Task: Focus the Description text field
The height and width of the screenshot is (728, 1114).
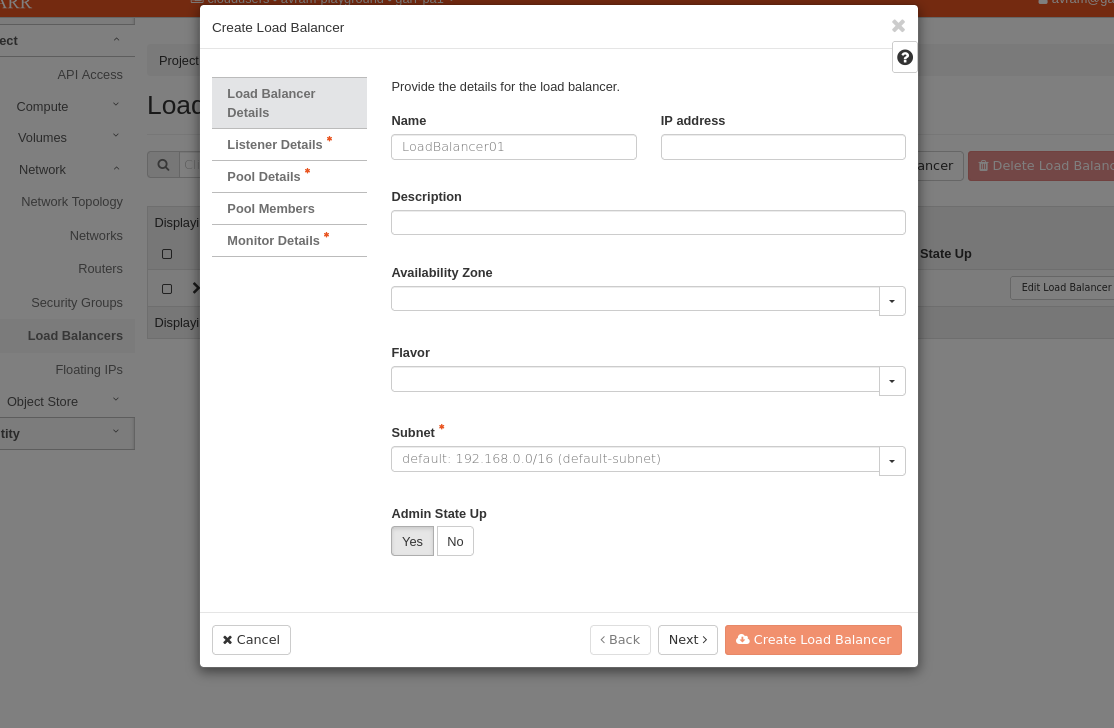Action: point(648,223)
